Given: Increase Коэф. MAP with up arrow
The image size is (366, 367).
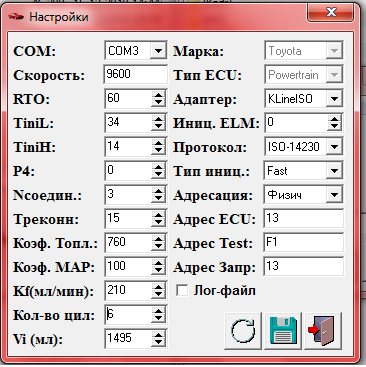Looking at the screenshot, I should pyautogui.click(x=158, y=263).
